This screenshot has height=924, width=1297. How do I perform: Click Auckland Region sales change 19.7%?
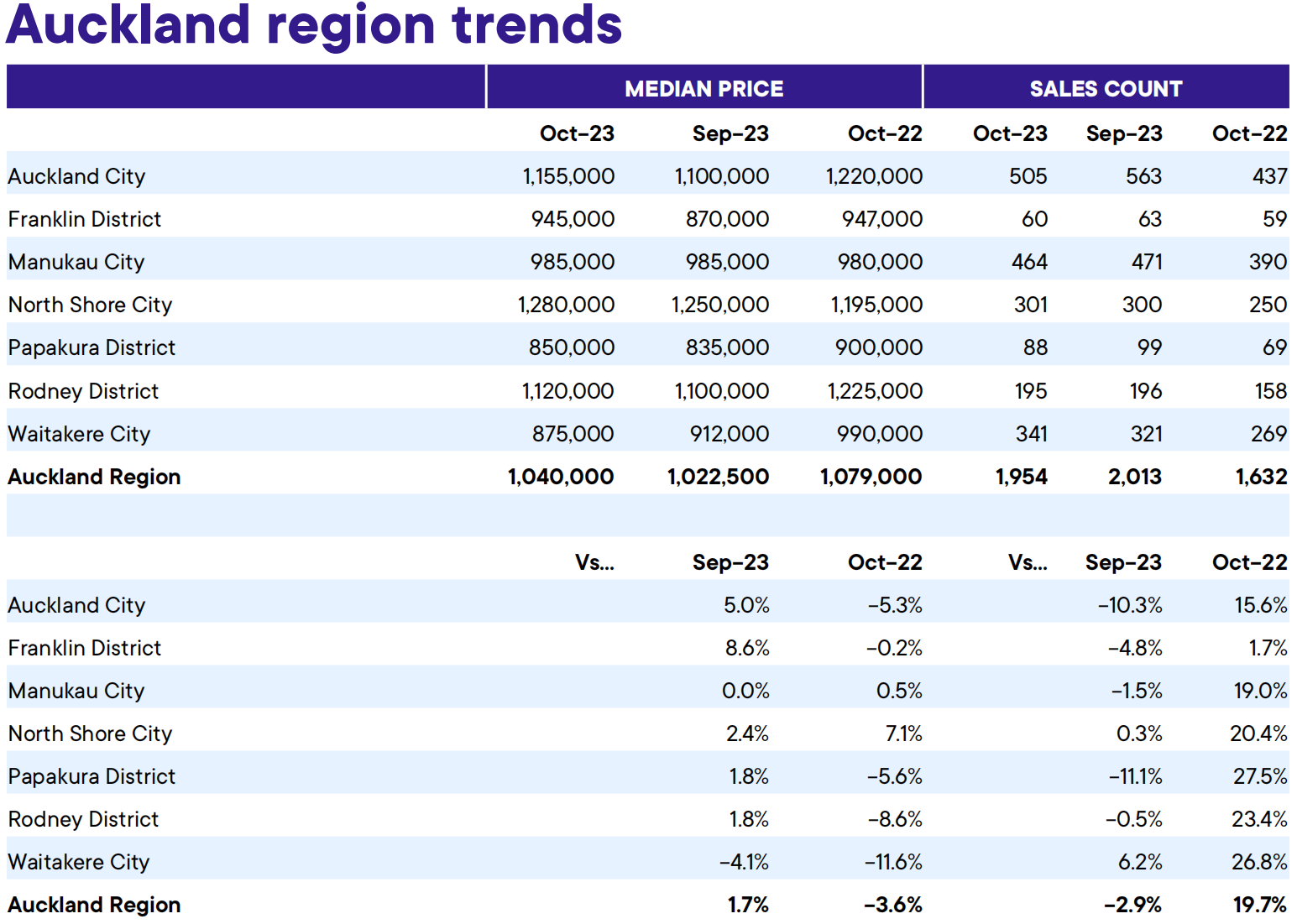(1259, 905)
